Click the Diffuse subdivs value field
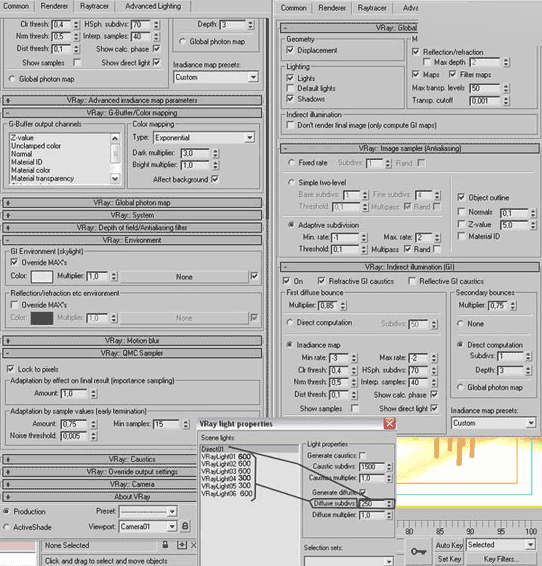This screenshot has height=566, width=542. [x=372, y=504]
